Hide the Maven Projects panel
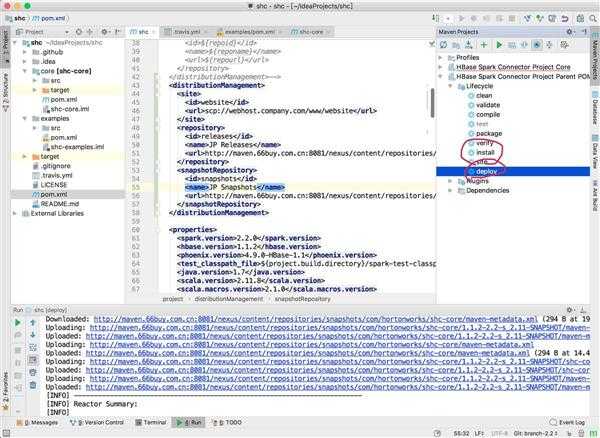The width and height of the screenshot is (600, 438). (584, 32)
